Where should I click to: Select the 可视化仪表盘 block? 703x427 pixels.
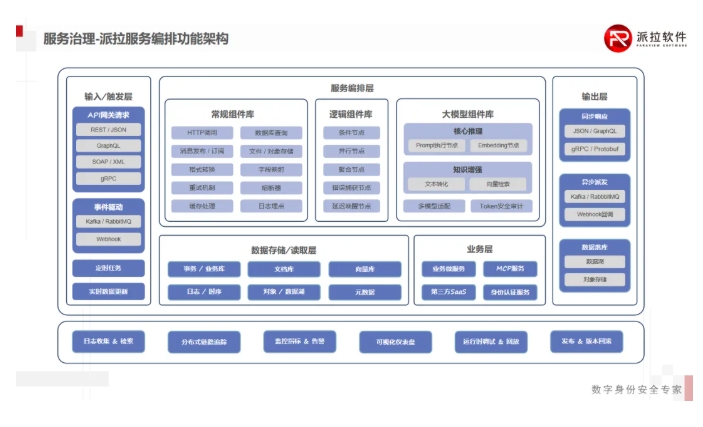click(395, 342)
